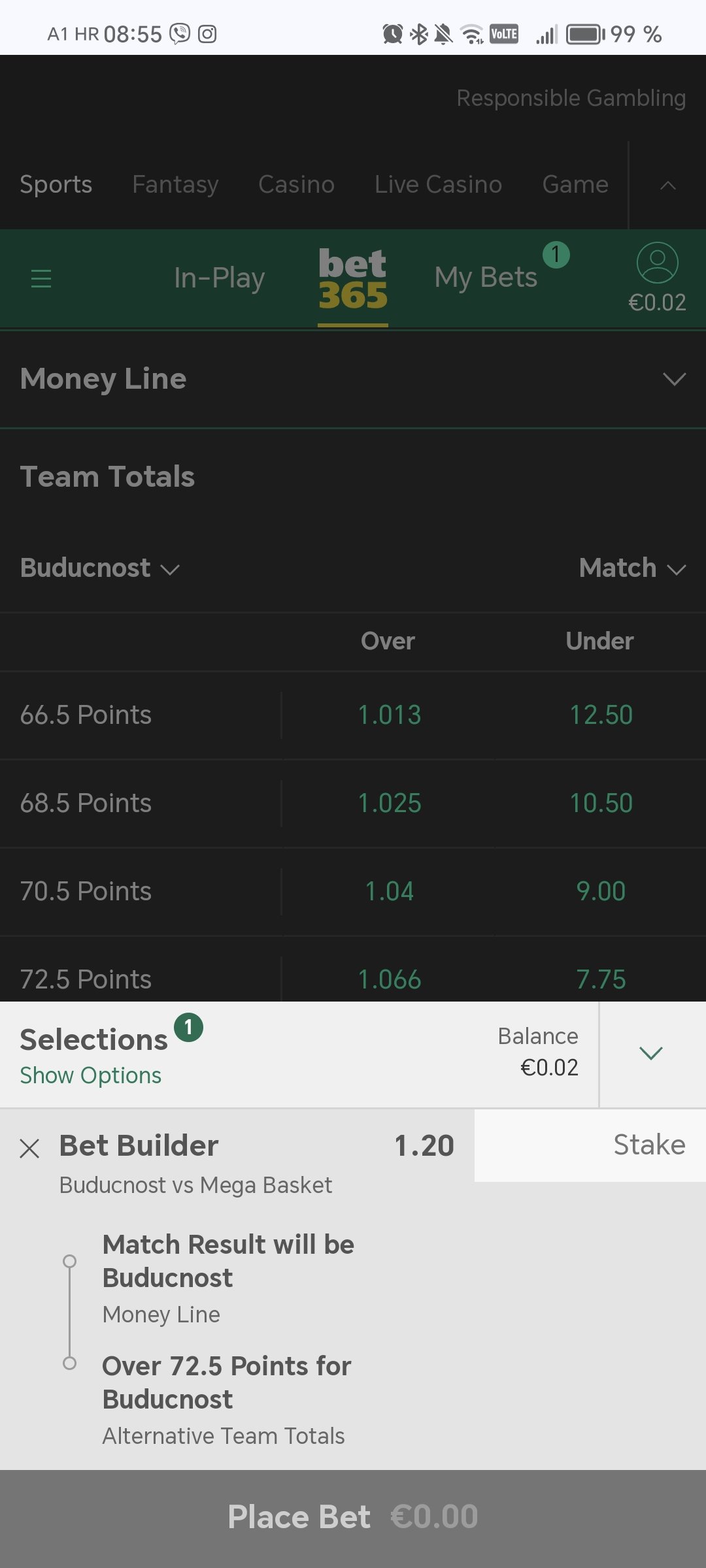
Task: Expand the Money Line section
Action: point(353,379)
